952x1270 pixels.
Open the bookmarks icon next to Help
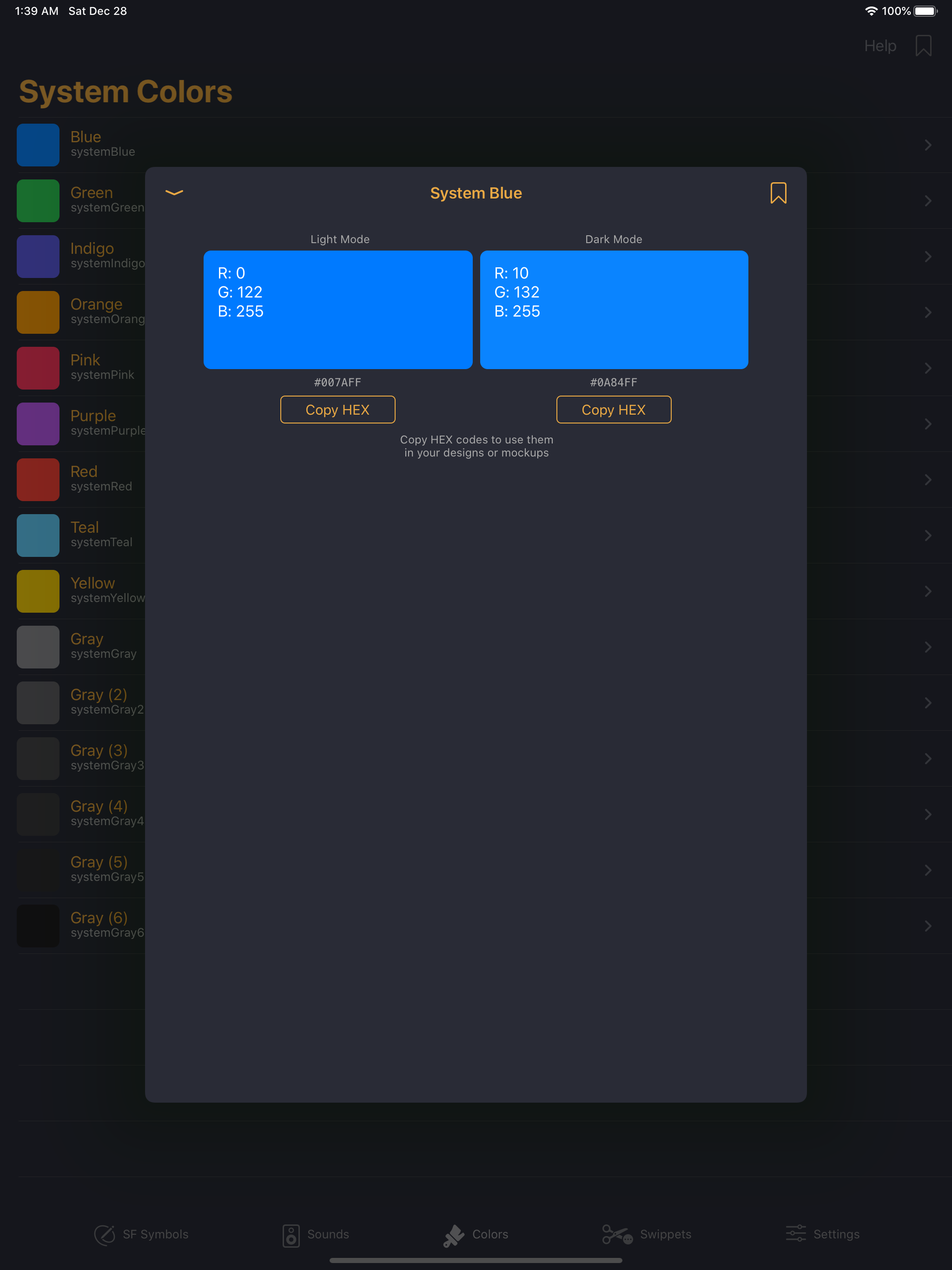tap(923, 46)
